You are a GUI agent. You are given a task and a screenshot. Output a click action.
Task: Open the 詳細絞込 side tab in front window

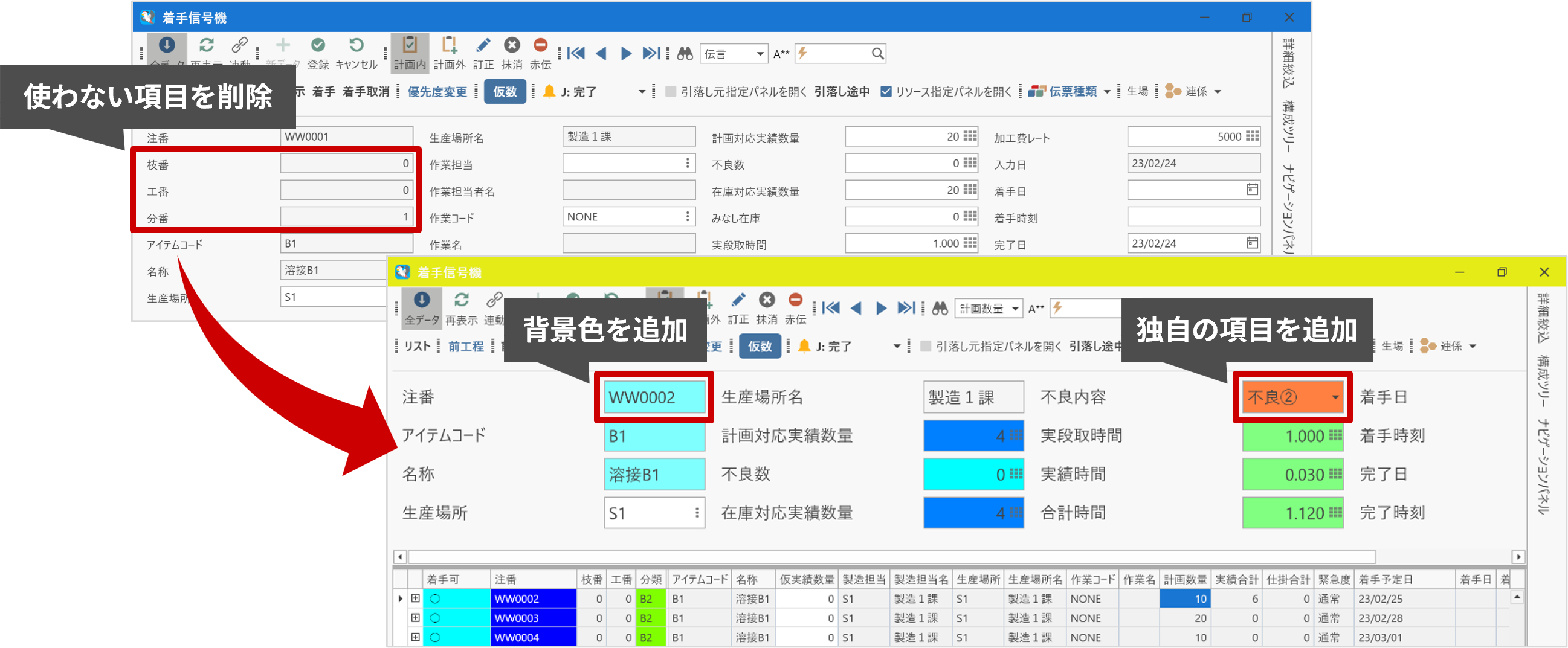click(1542, 318)
